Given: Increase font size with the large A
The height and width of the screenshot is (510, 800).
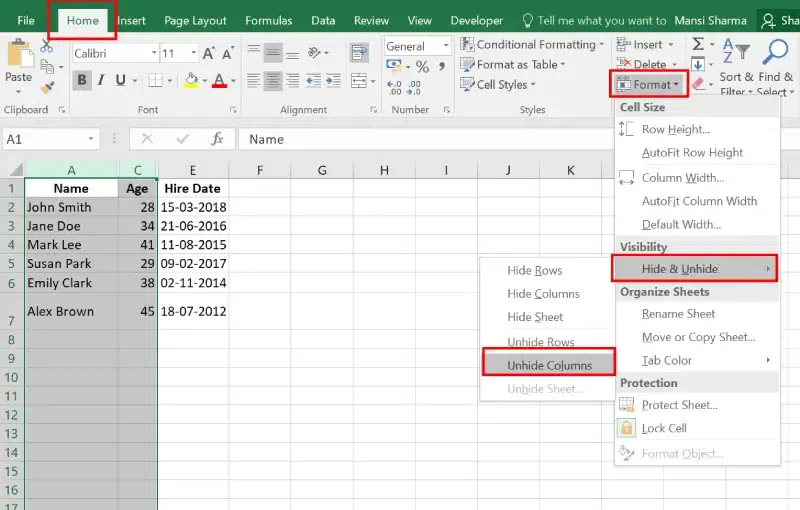Looking at the screenshot, I should [208, 53].
